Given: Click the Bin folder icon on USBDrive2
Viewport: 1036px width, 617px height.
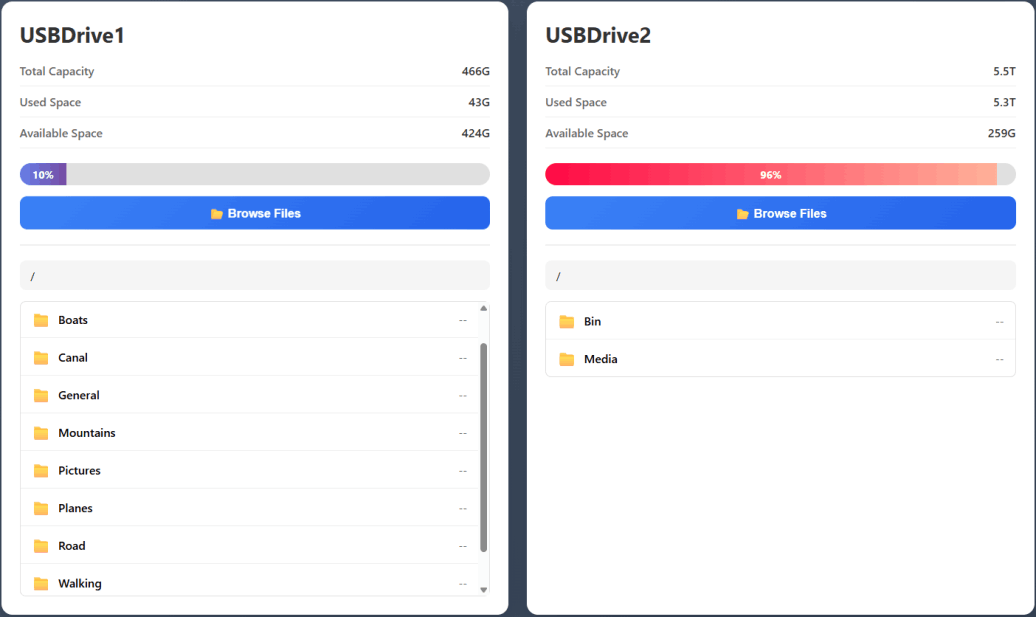Looking at the screenshot, I should 567,322.
